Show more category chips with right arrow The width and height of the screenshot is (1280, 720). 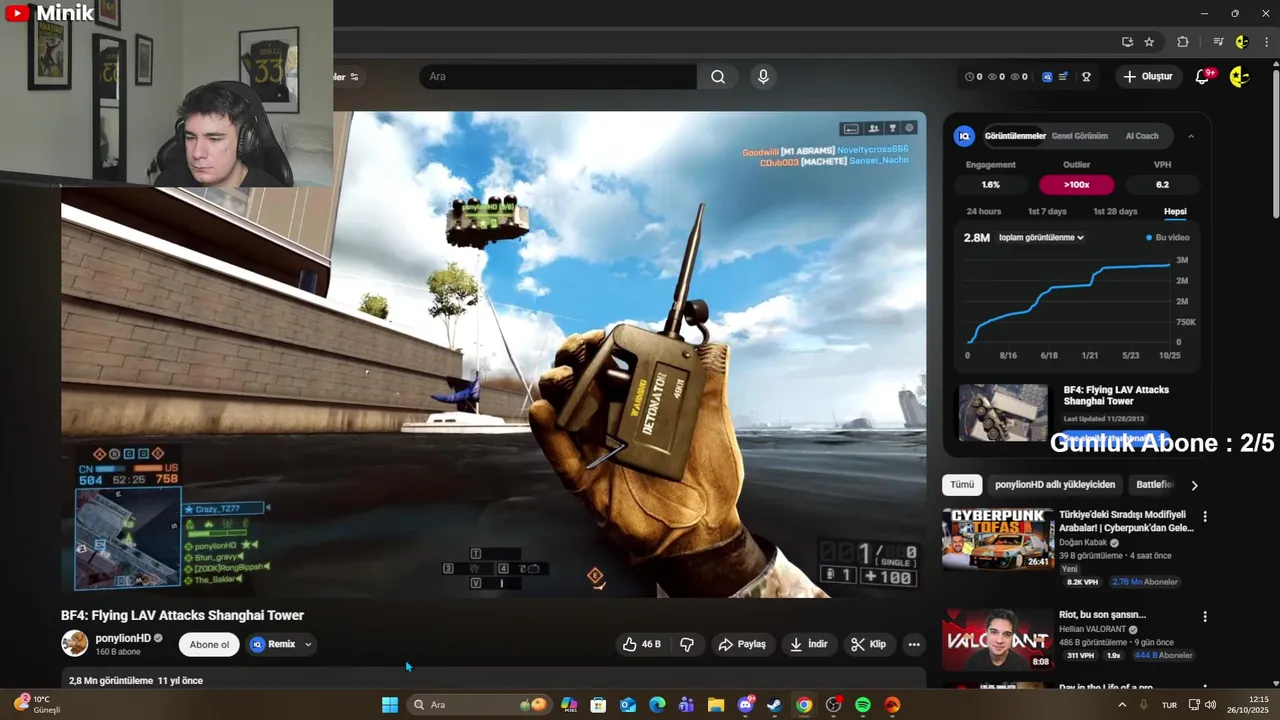[1194, 485]
